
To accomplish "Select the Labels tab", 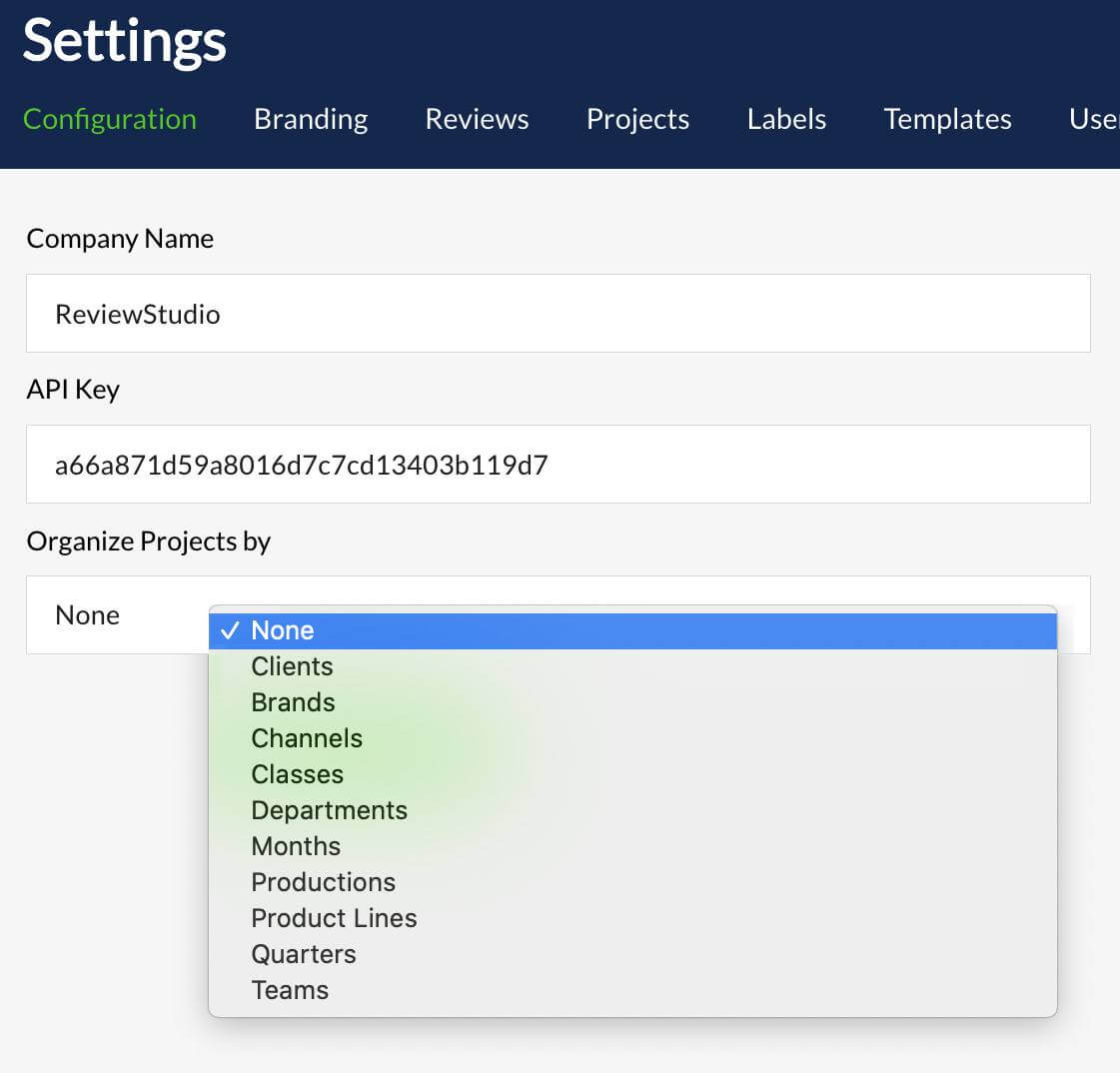I will point(786,119).
